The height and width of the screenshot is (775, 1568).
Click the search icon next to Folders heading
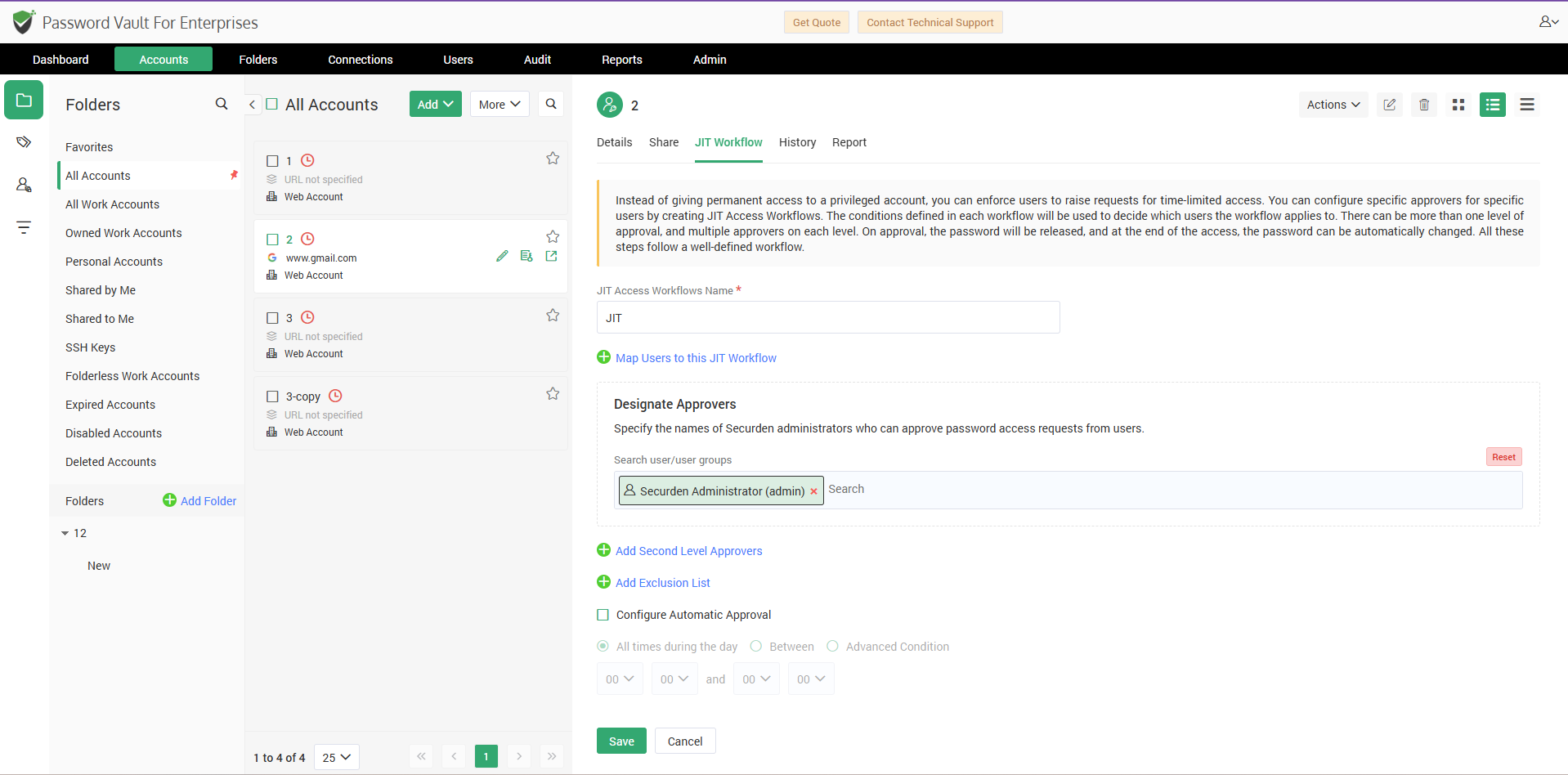click(222, 104)
